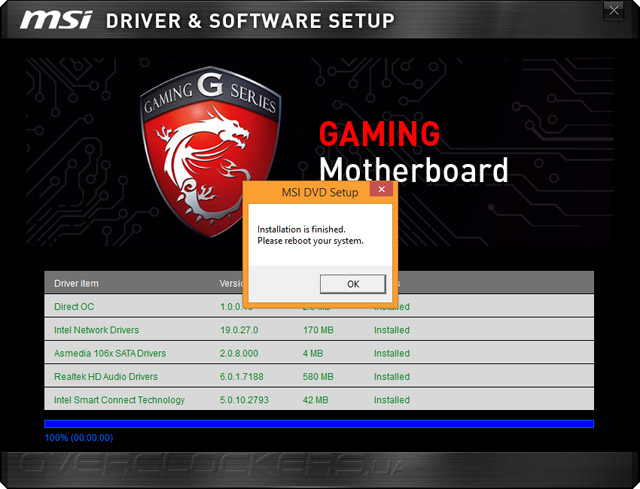Select the Realtek HD Audio Drivers row
This screenshot has width=640, height=489.
click(x=319, y=376)
